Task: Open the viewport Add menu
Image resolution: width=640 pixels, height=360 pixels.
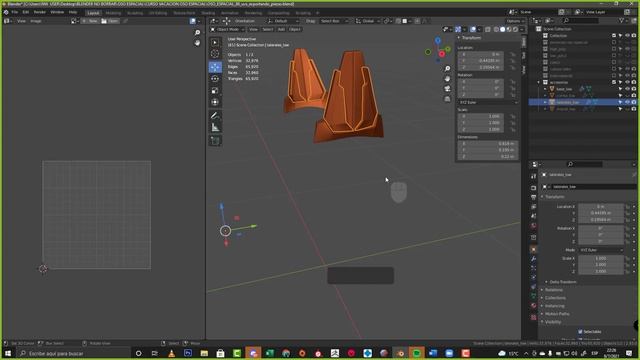Action: click(x=281, y=29)
